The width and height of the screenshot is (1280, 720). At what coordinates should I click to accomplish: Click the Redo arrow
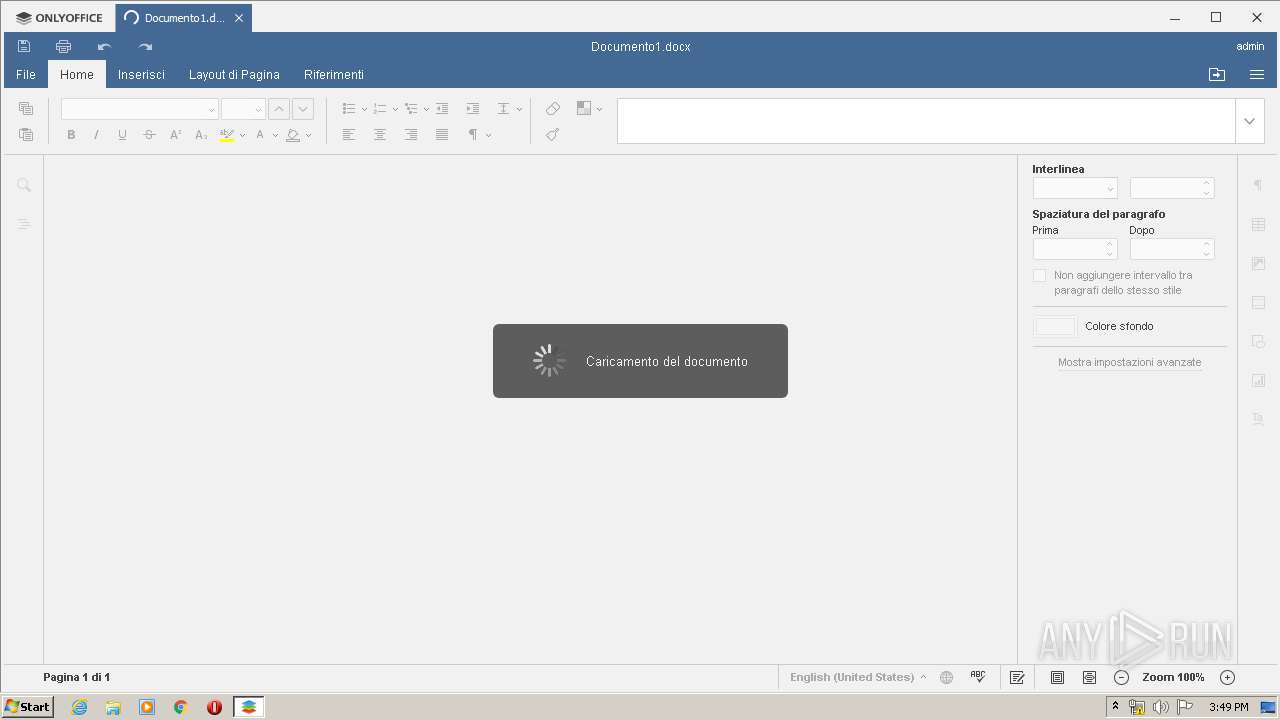tap(145, 46)
